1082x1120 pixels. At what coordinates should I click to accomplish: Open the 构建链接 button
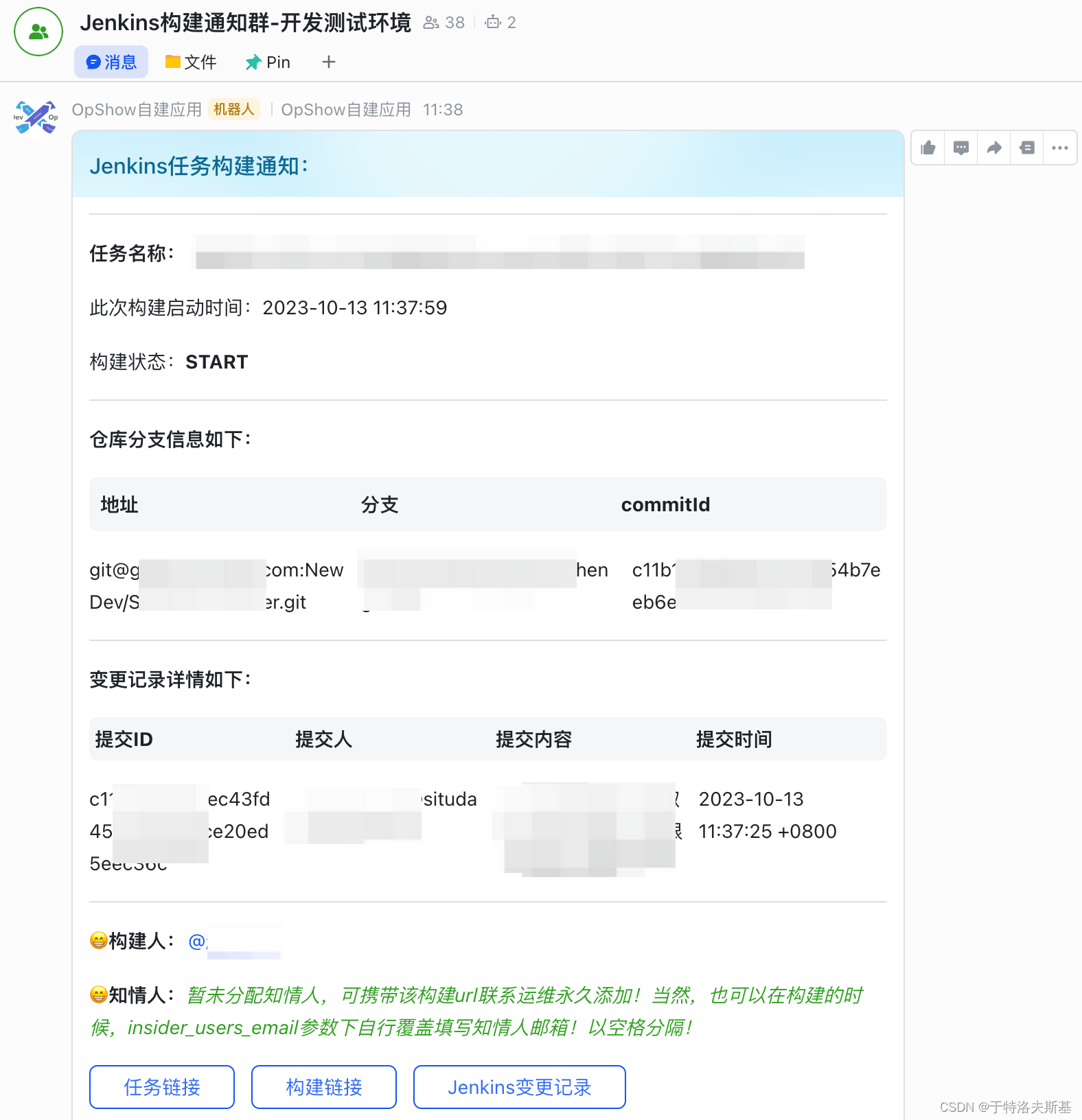point(324,1087)
